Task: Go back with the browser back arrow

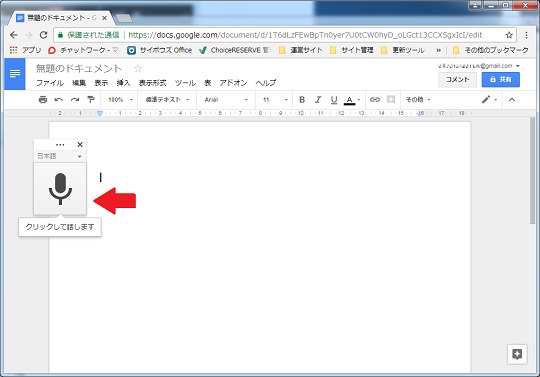Action: click(x=13, y=35)
